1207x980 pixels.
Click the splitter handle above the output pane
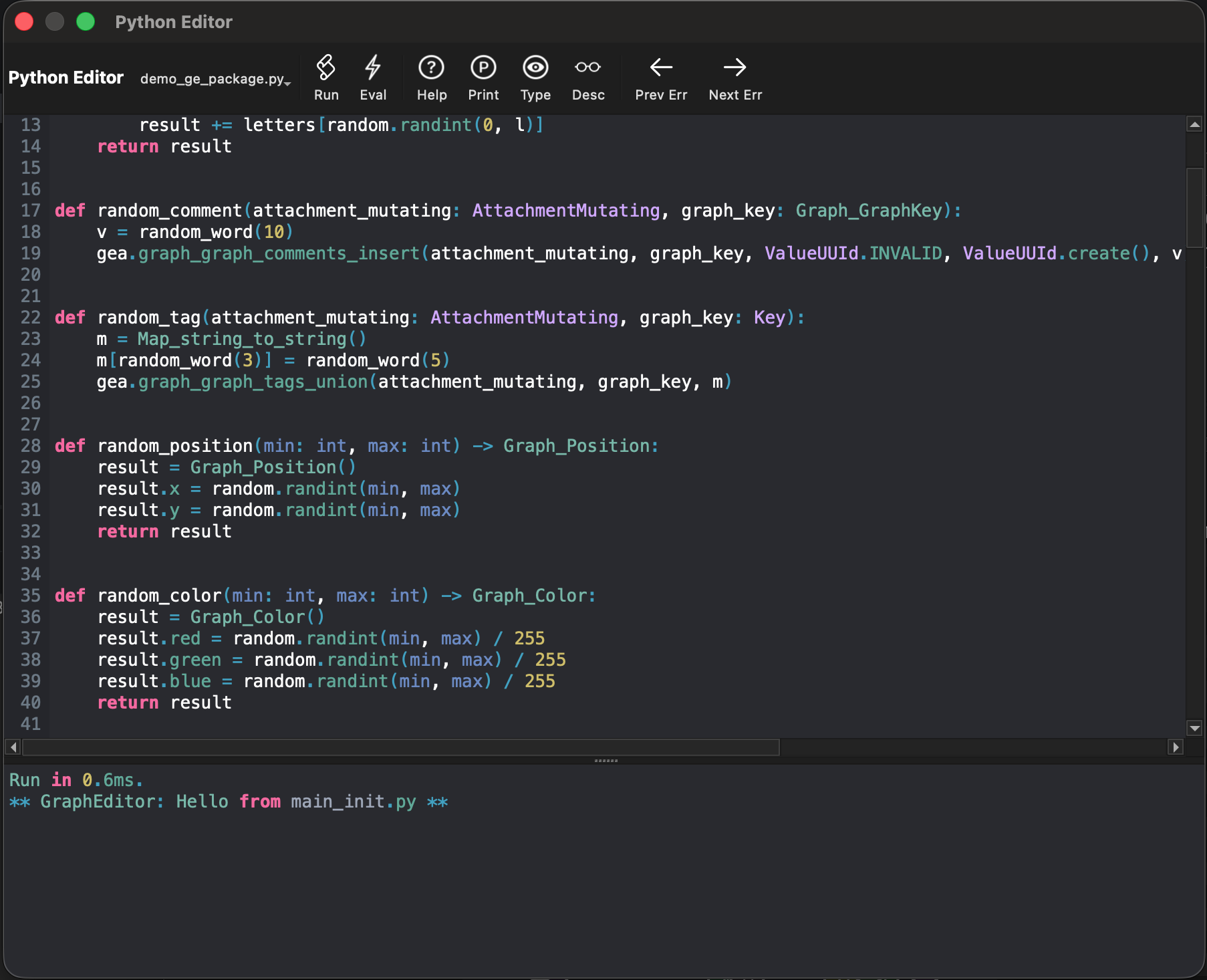606,761
